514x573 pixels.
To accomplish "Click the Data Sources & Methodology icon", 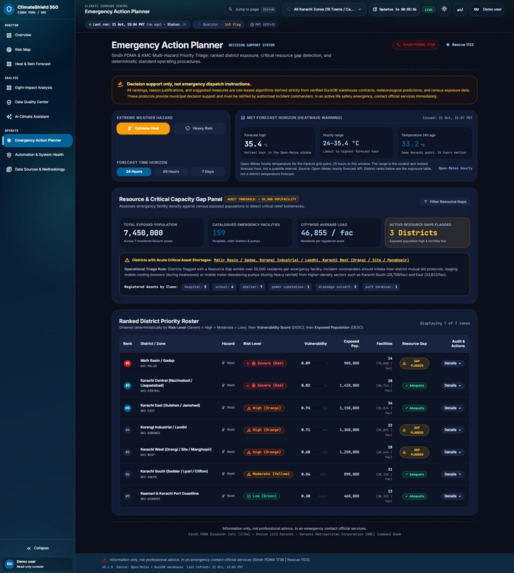I will (9, 169).
